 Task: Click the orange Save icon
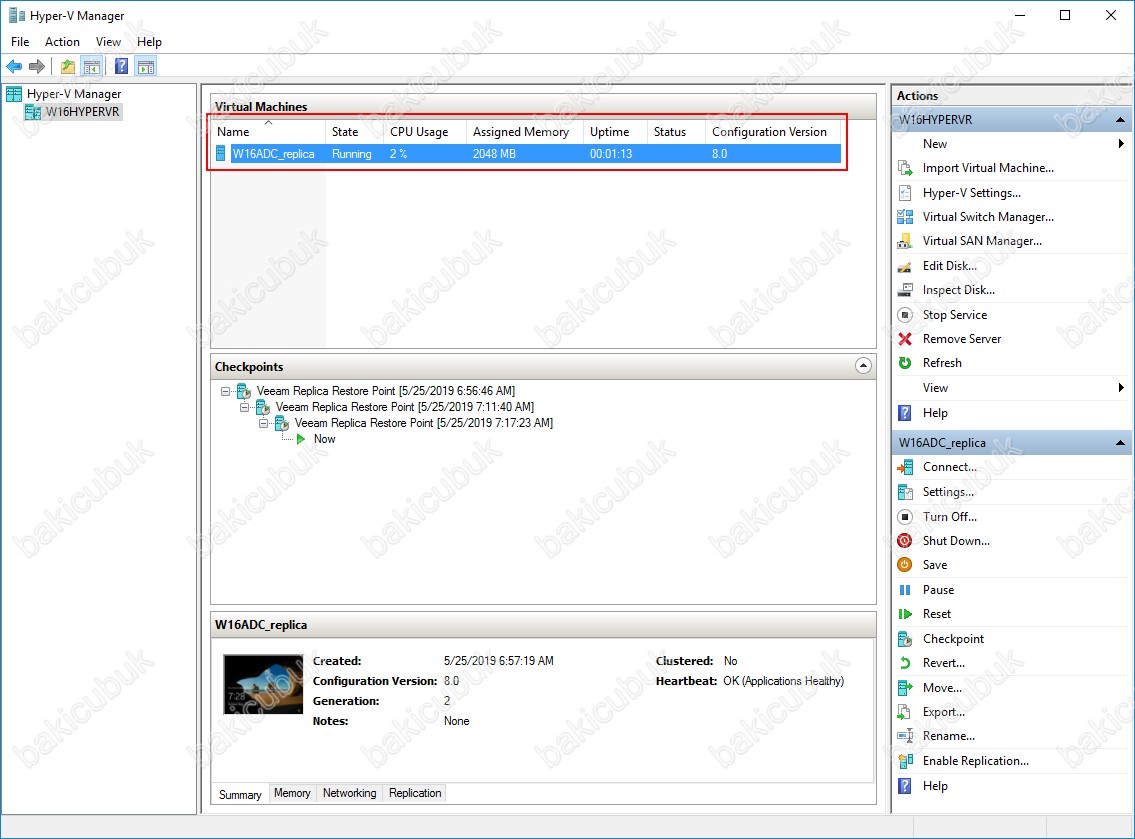(x=905, y=565)
